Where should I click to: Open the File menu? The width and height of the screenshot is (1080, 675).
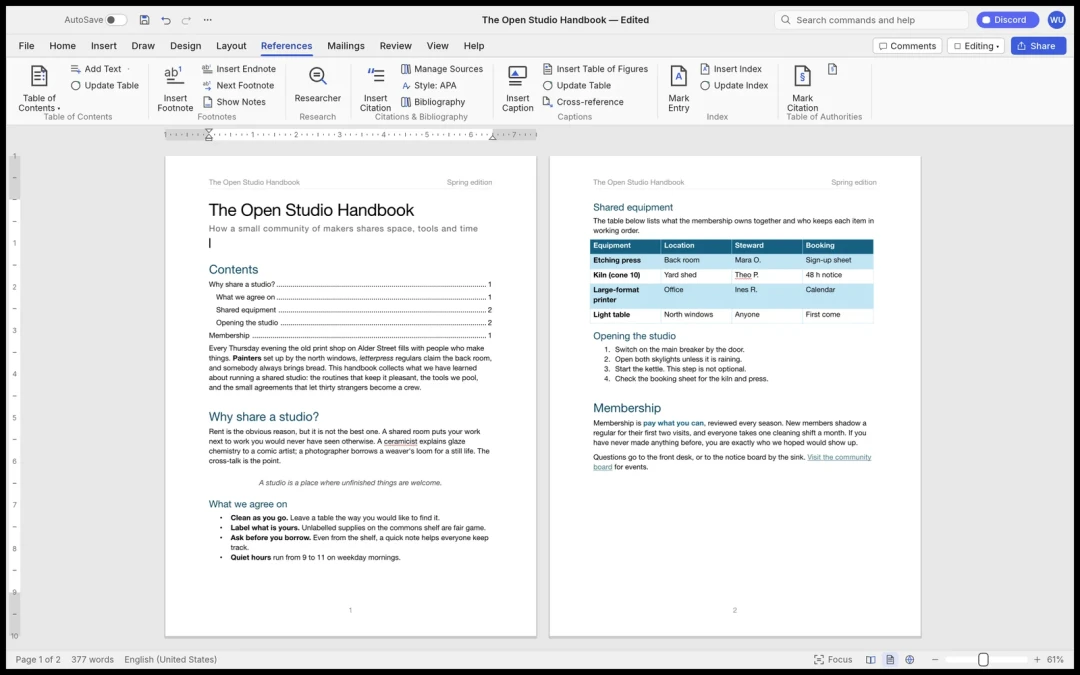(x=26, y=46)
